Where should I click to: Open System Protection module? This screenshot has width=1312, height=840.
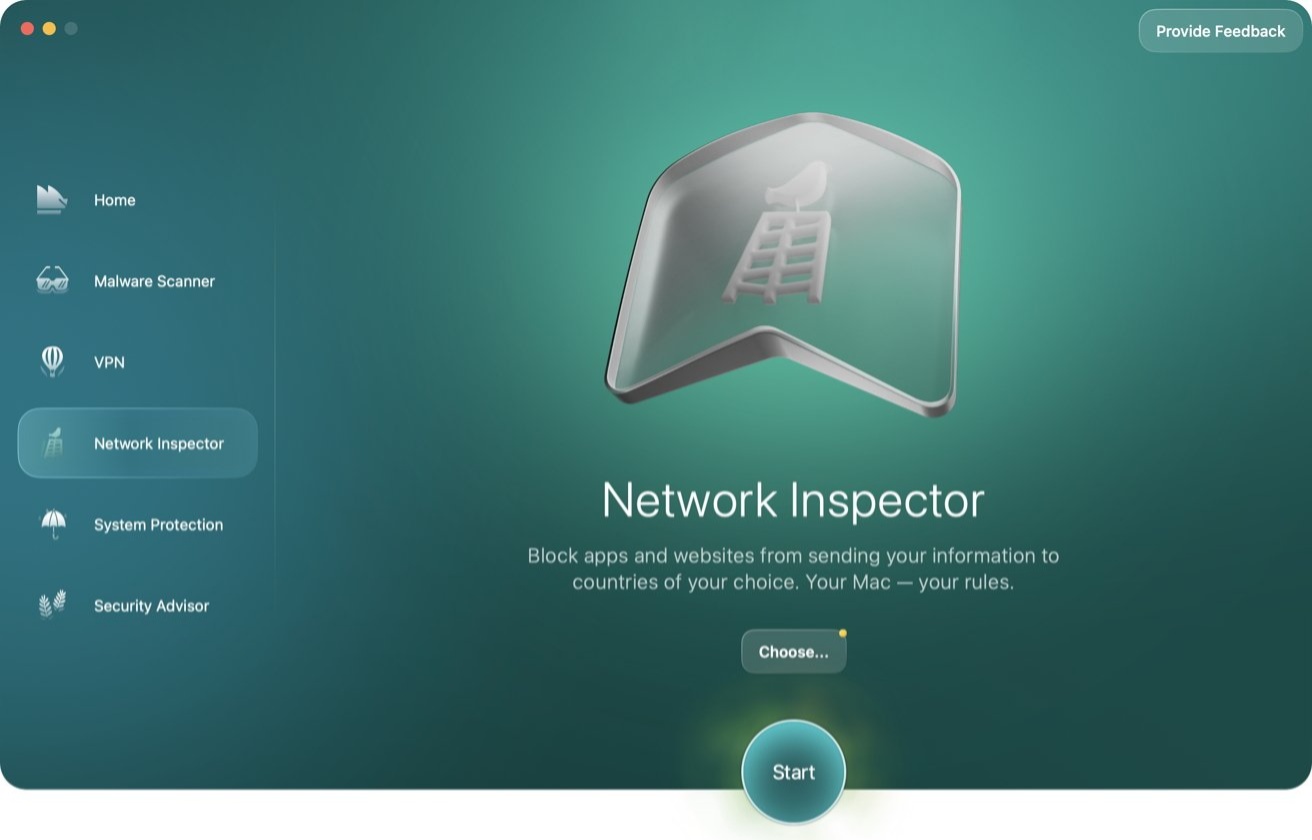[x=158, y=524]
